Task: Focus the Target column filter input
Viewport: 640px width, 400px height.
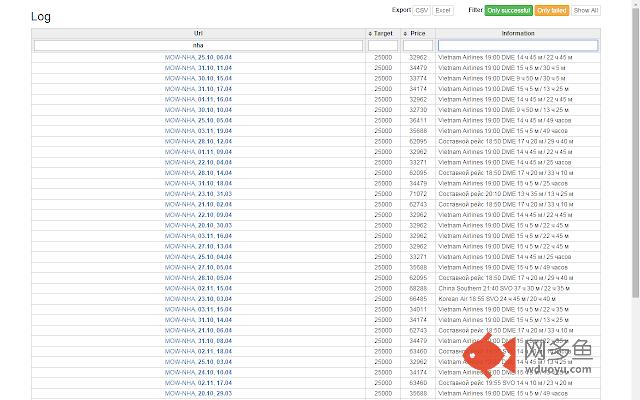Action: pyautogui.click(x=383, y=45)
